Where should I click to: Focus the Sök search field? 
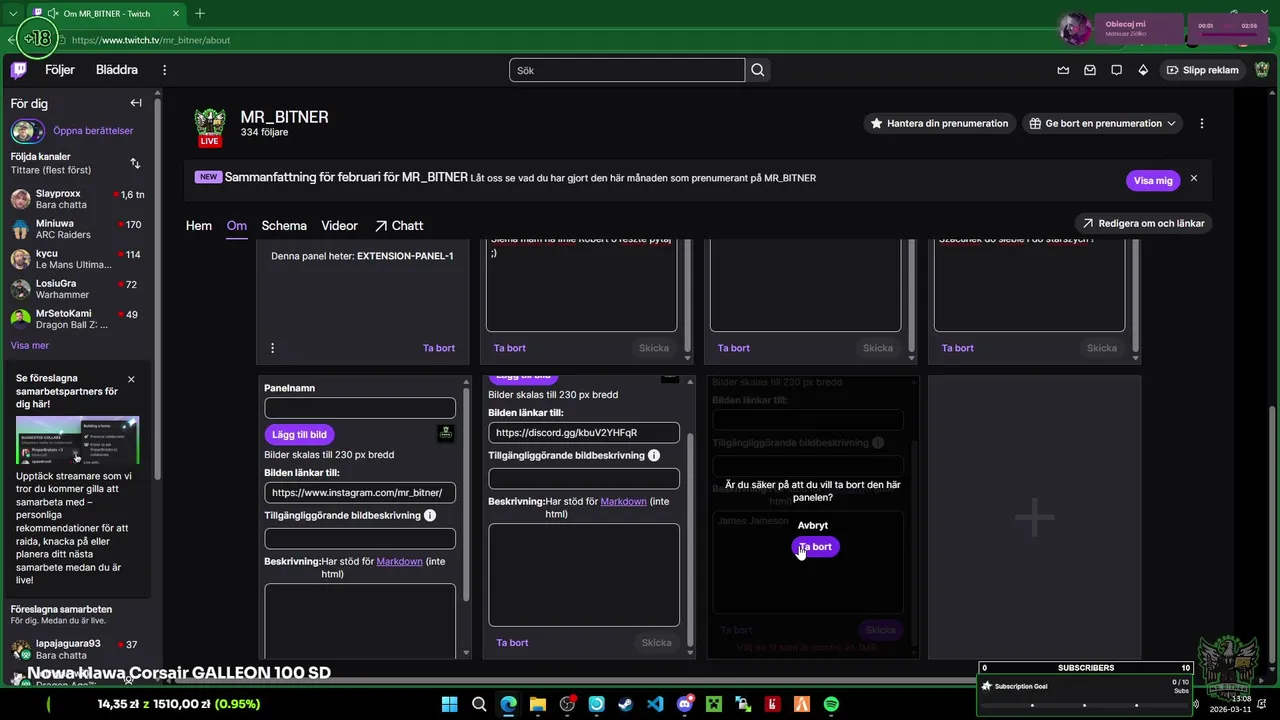click(627, 70)
